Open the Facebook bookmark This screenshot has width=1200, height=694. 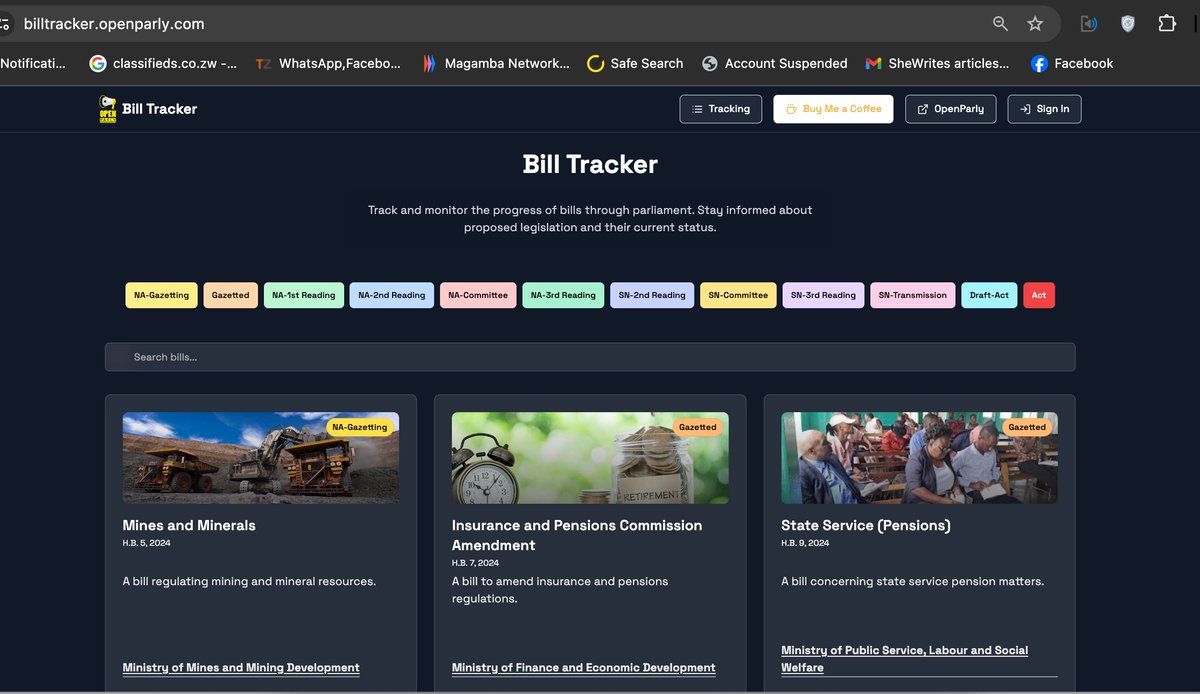[x=1072, y=63]
